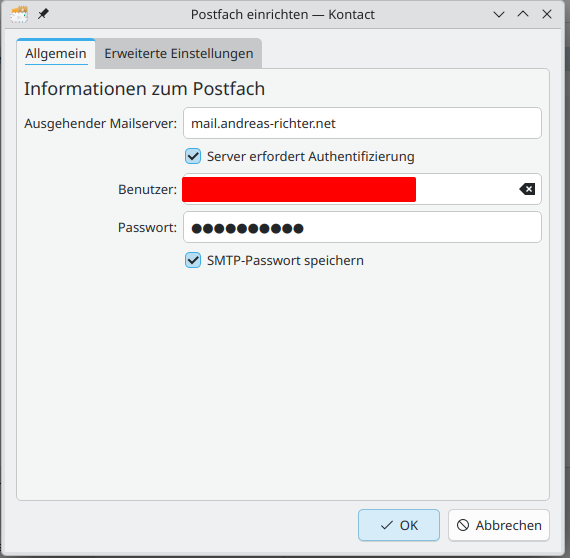Select the Passwort input field

click(x=362, y=227)
